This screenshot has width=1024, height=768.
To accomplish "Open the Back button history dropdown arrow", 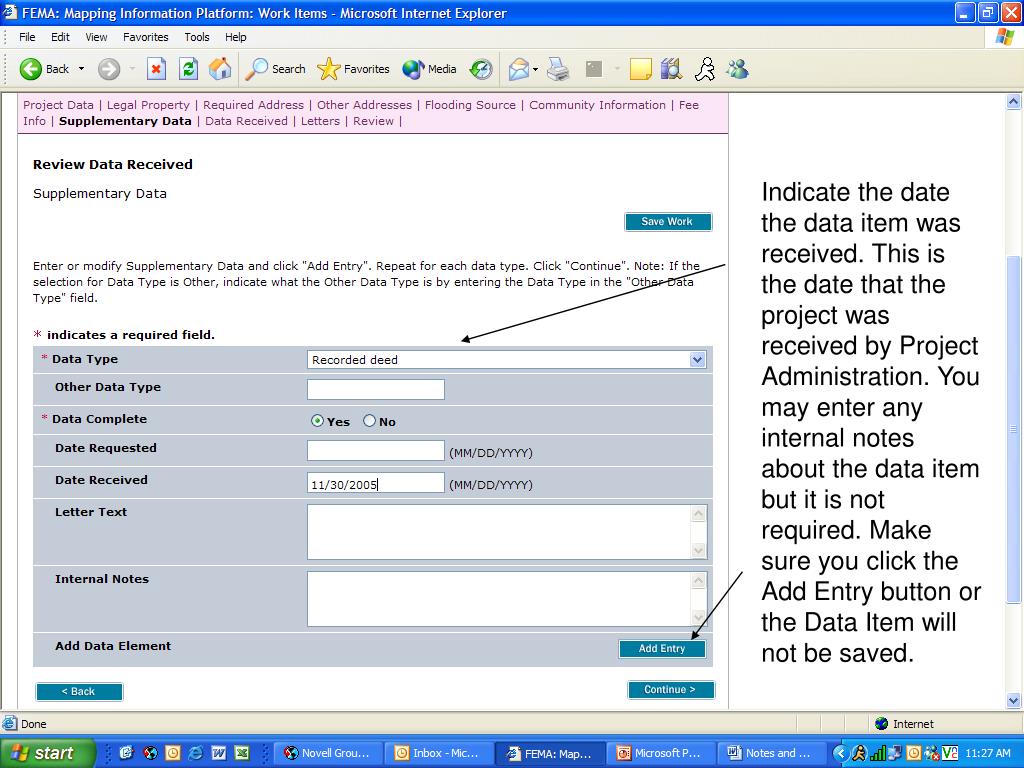I will (x=82, y=69).
